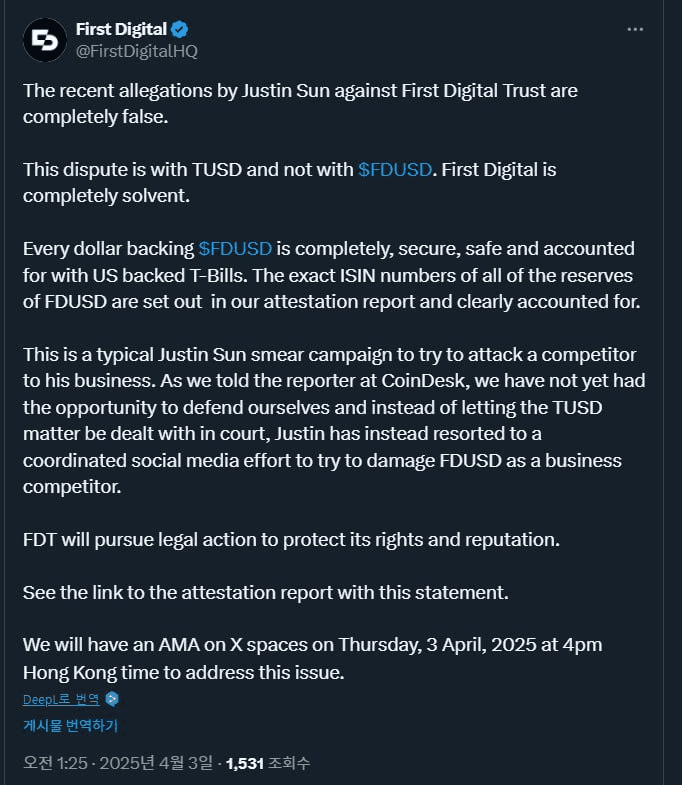Screen dimensions: 682x785
Task: Open the More options three-dot menu
Action: 635,30
